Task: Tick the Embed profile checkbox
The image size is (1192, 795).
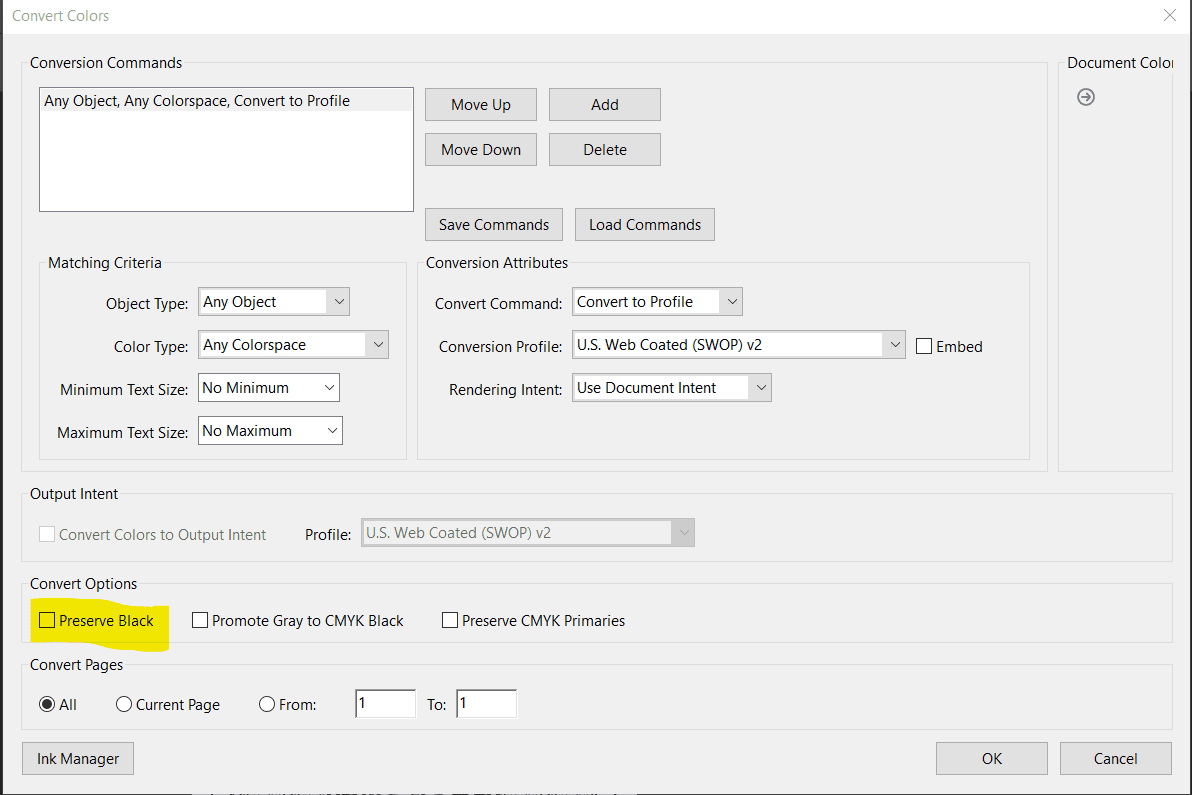Action: pyautogui.click(x=924, y=346)
